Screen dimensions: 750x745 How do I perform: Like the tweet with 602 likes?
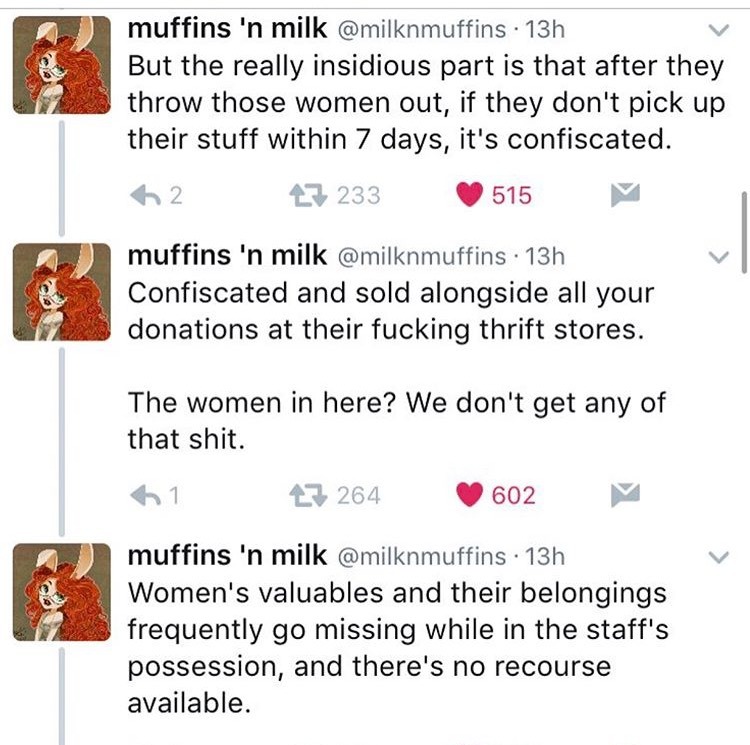pos(470,495)
